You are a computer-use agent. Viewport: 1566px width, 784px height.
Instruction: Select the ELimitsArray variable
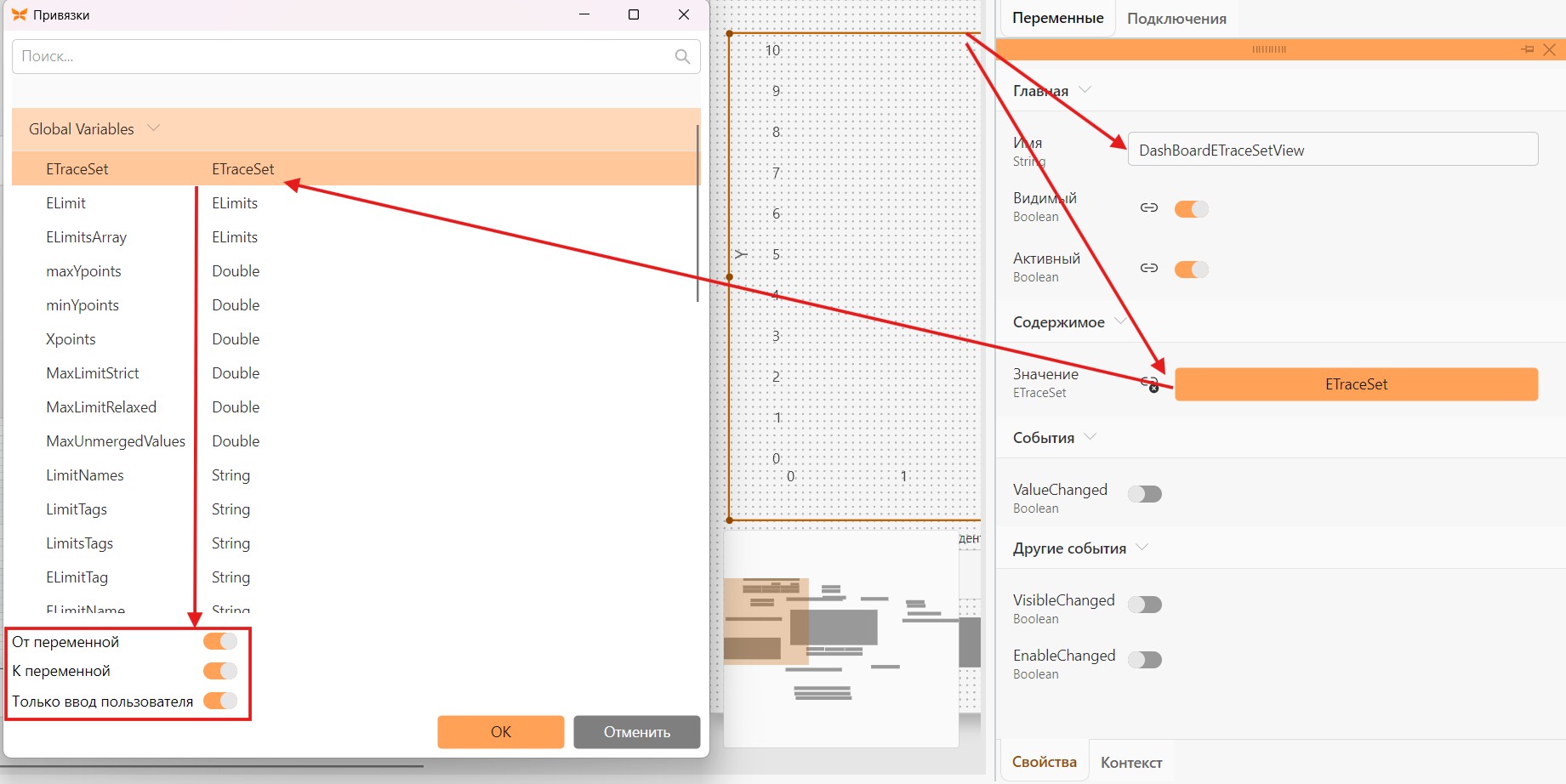click(355, 237)
